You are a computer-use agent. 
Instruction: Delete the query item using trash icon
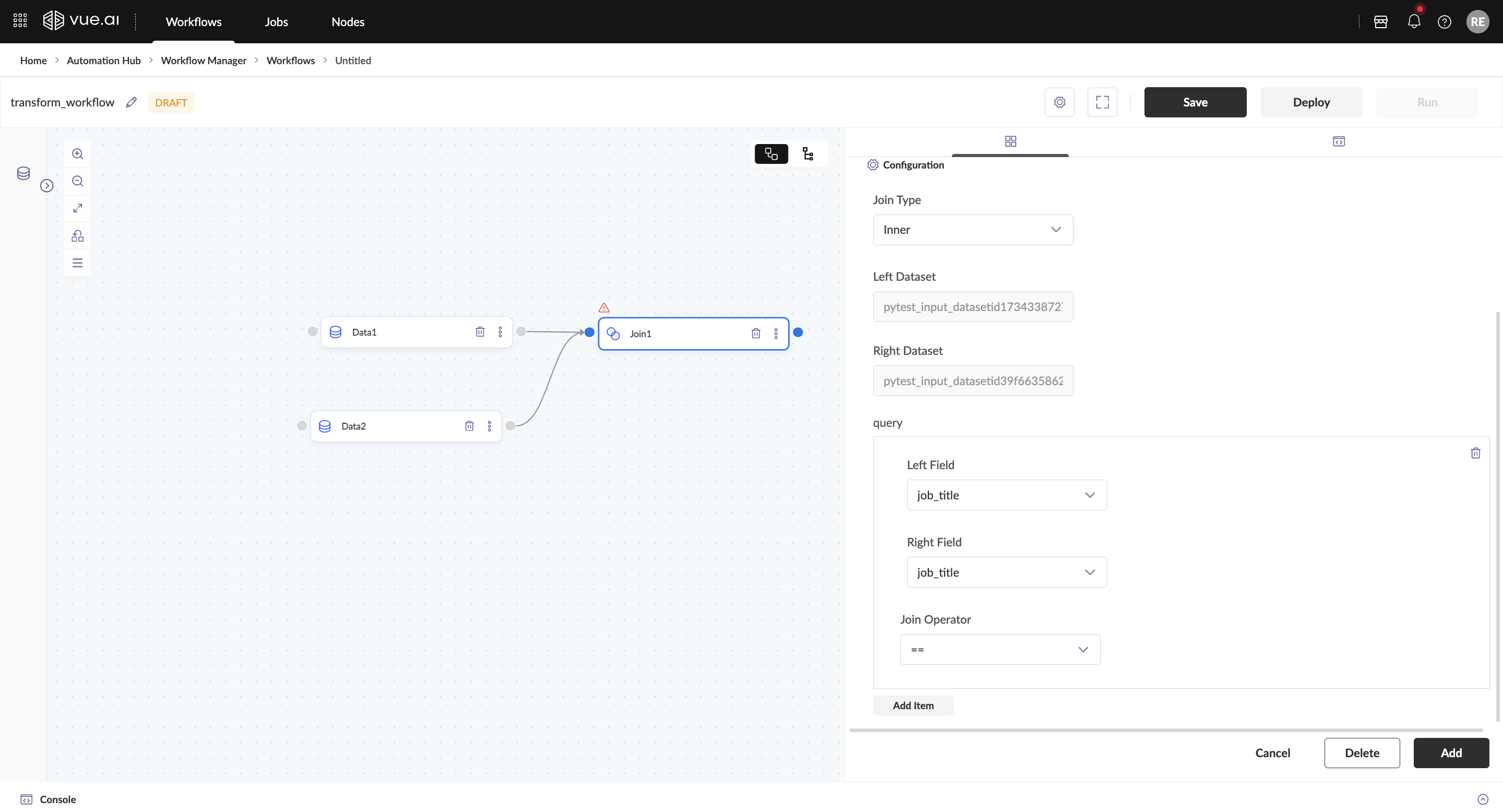pos(1475,453)
